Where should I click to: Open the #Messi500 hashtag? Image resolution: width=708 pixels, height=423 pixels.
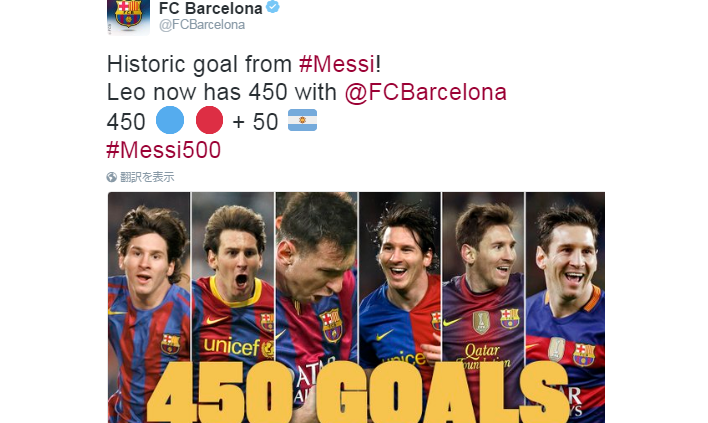click(x=163, y=150)
